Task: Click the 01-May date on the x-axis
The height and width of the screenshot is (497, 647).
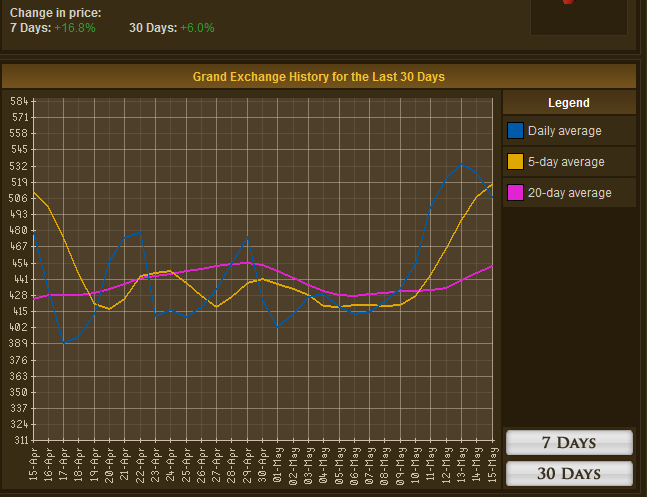Action: click(x=278, y=464)
